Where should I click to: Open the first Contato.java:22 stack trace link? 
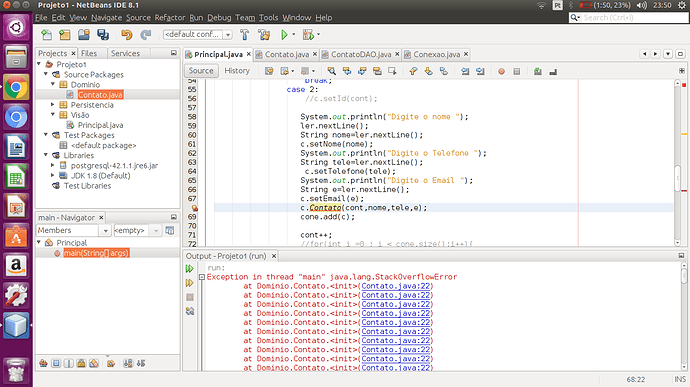pyautogui.click(x=396, y=286)
